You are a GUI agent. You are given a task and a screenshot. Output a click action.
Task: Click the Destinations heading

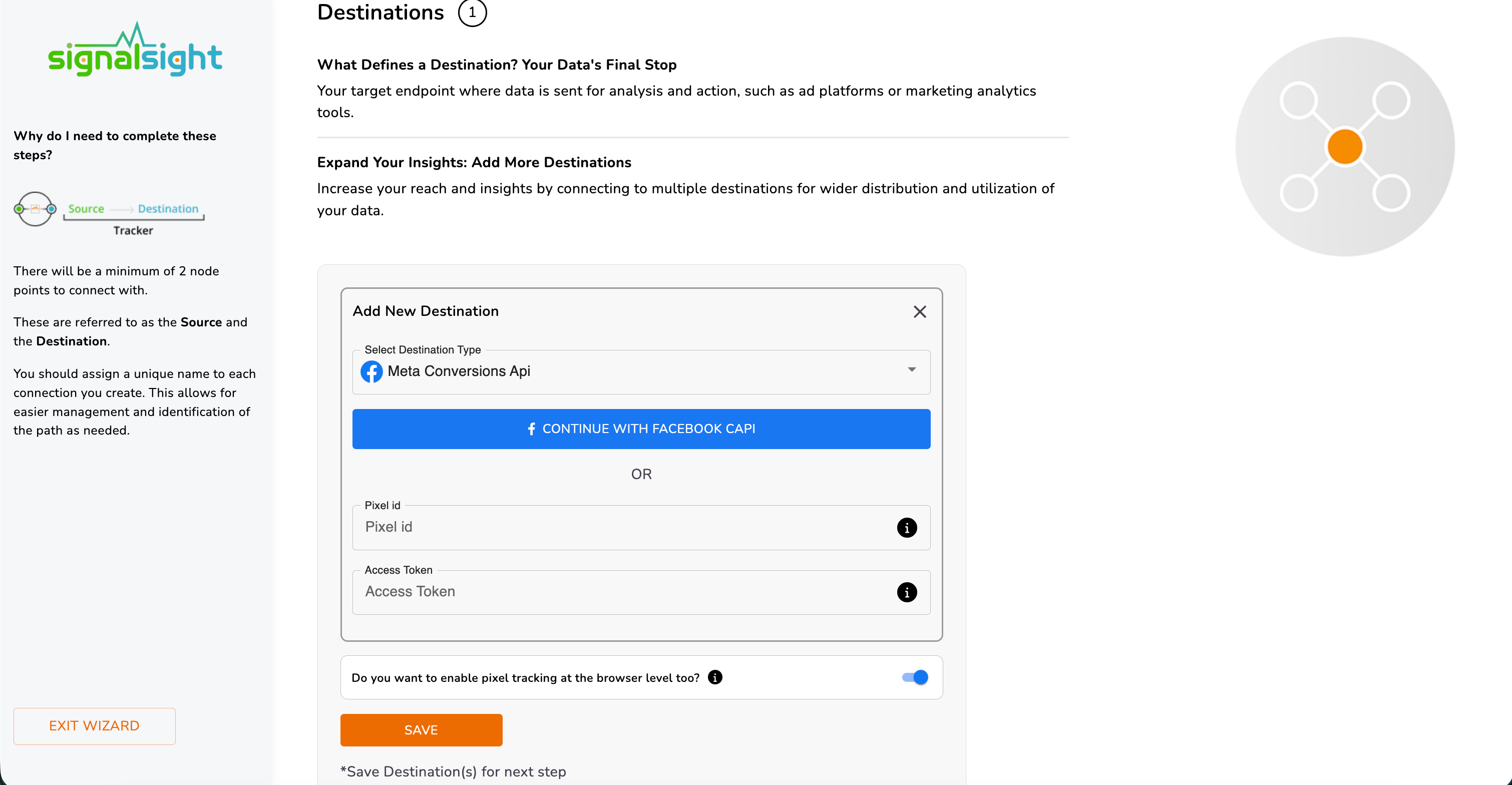(x=381, y=13)
